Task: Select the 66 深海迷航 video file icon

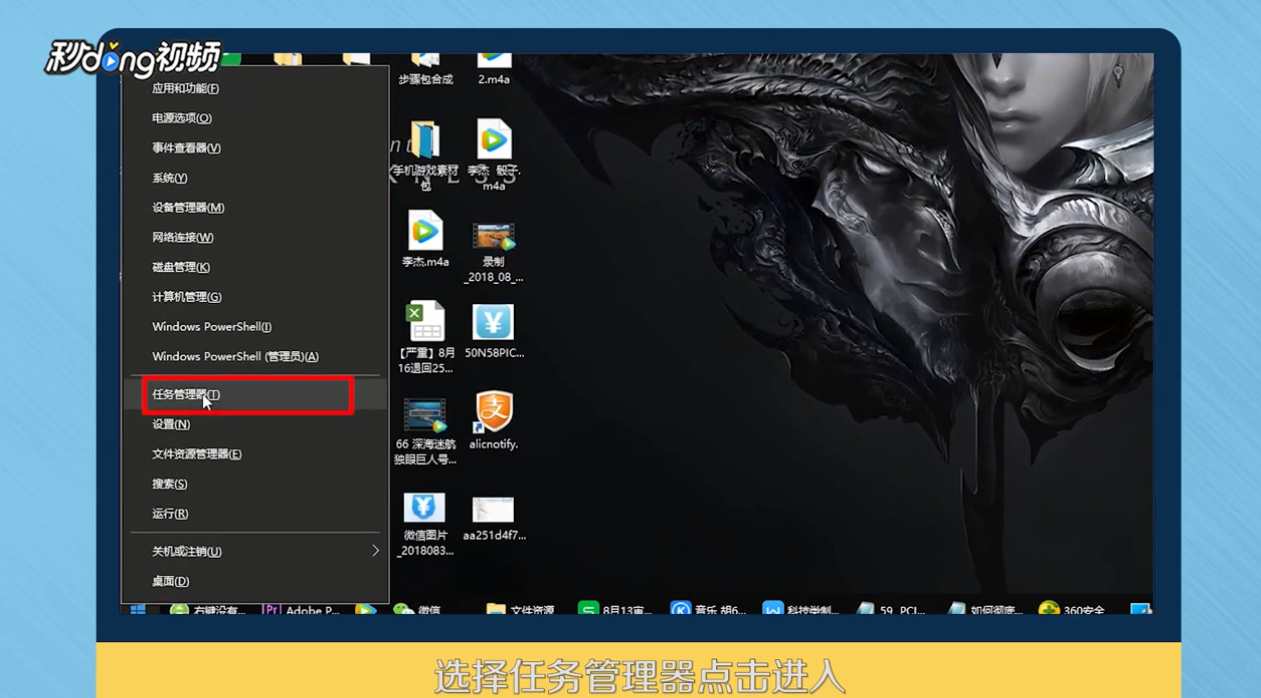Action: click(425, 416)
